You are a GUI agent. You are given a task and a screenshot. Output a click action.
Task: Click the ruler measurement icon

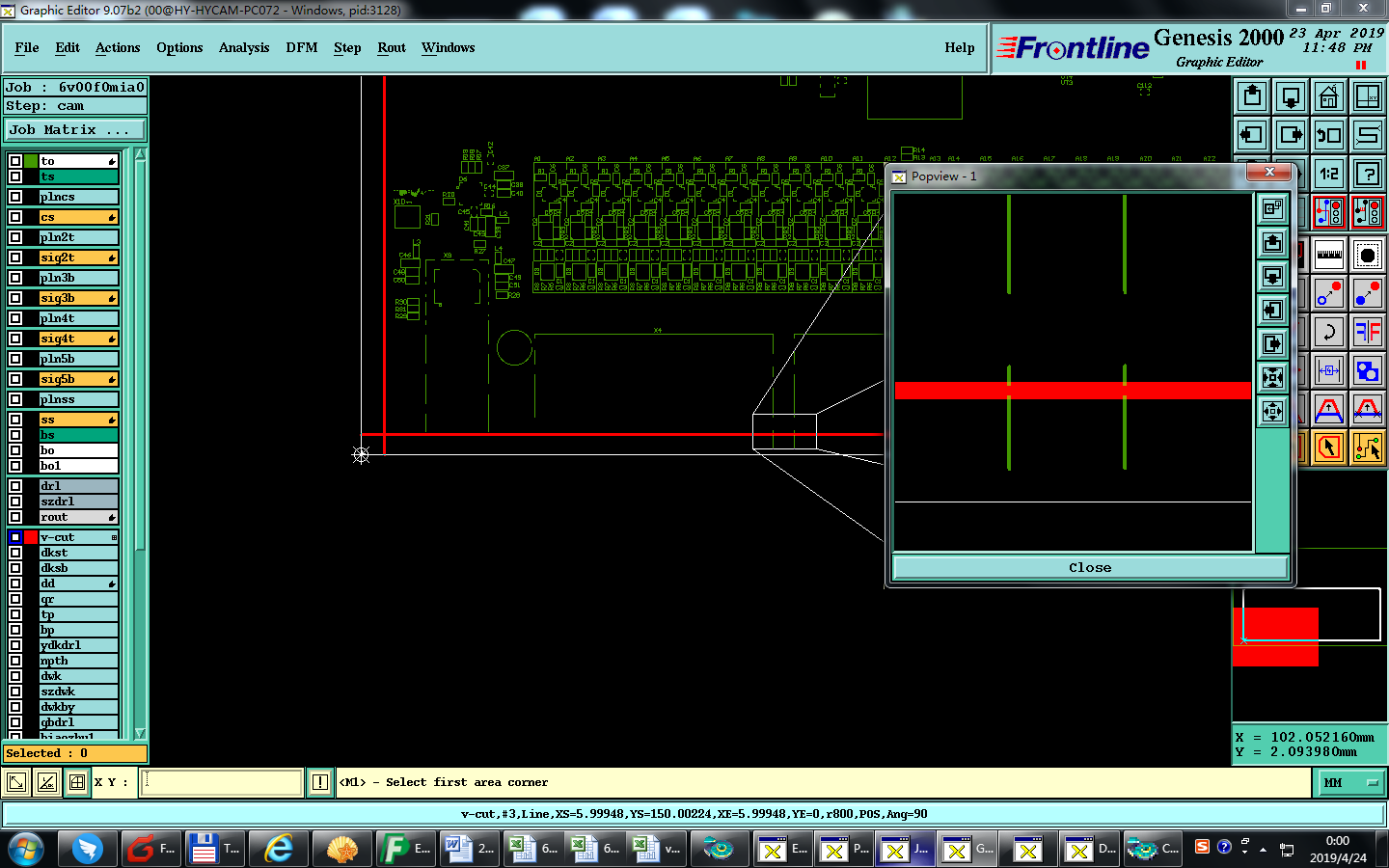pyautogui.click(x=1329, y=255)
